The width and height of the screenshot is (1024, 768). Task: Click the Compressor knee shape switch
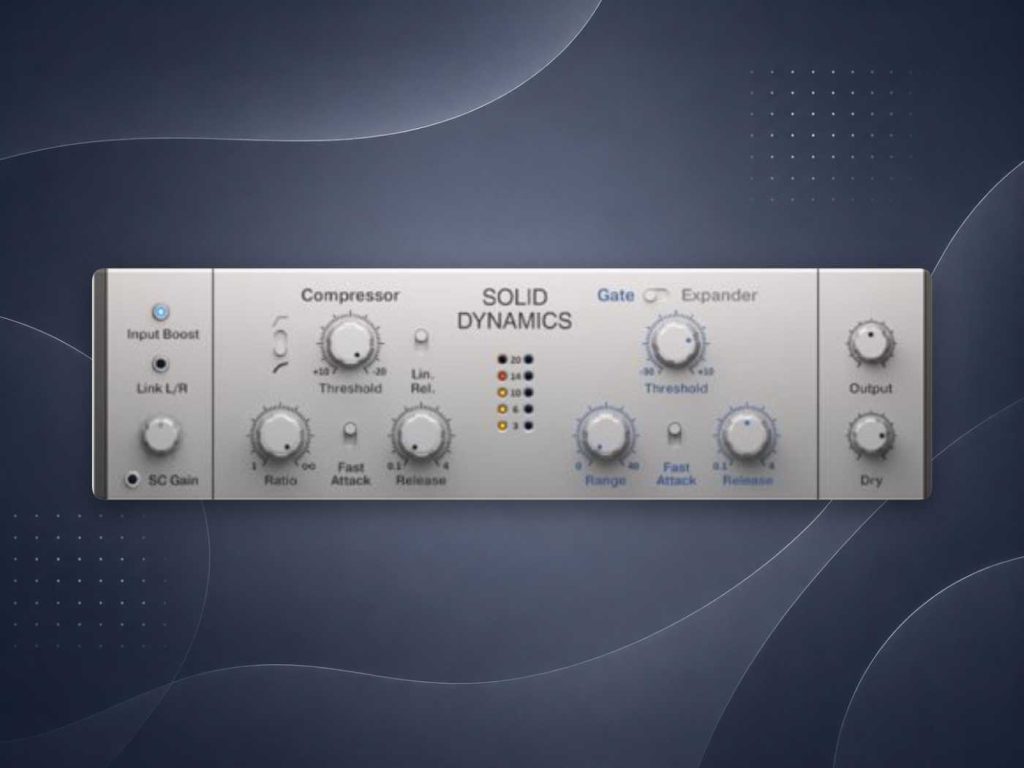click(x=281, y=344)
